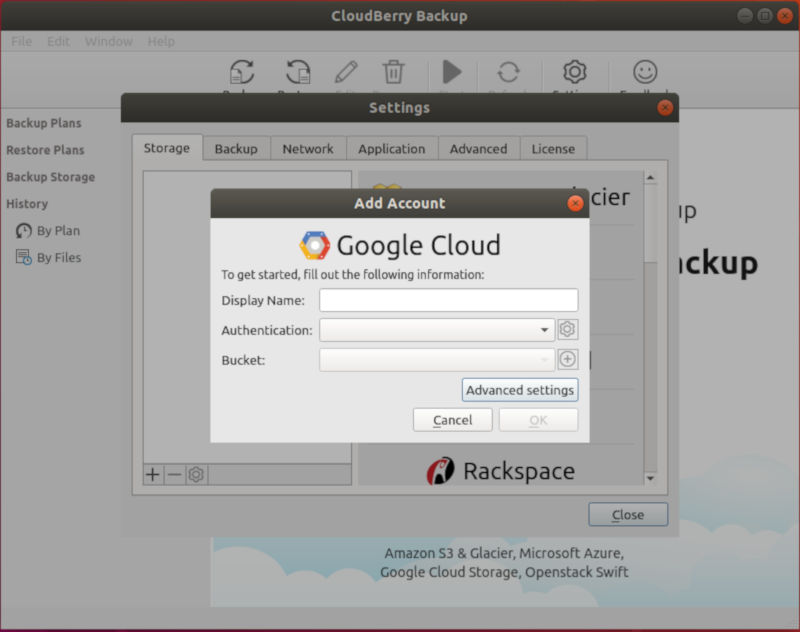Remove a storage account with the minus icon
800x632 pixels.
pos(172,475)
